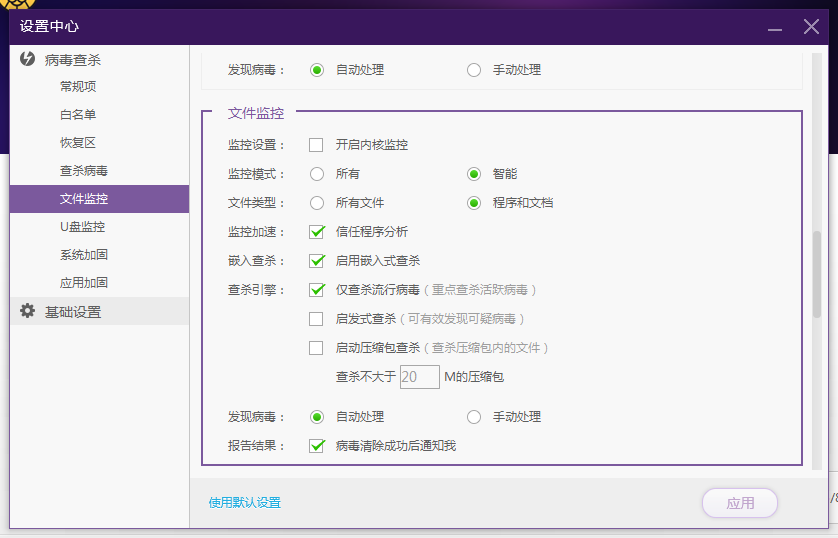Expand the 基础设置 section
The image size is (838, 538).
click(x=73, y=312)
